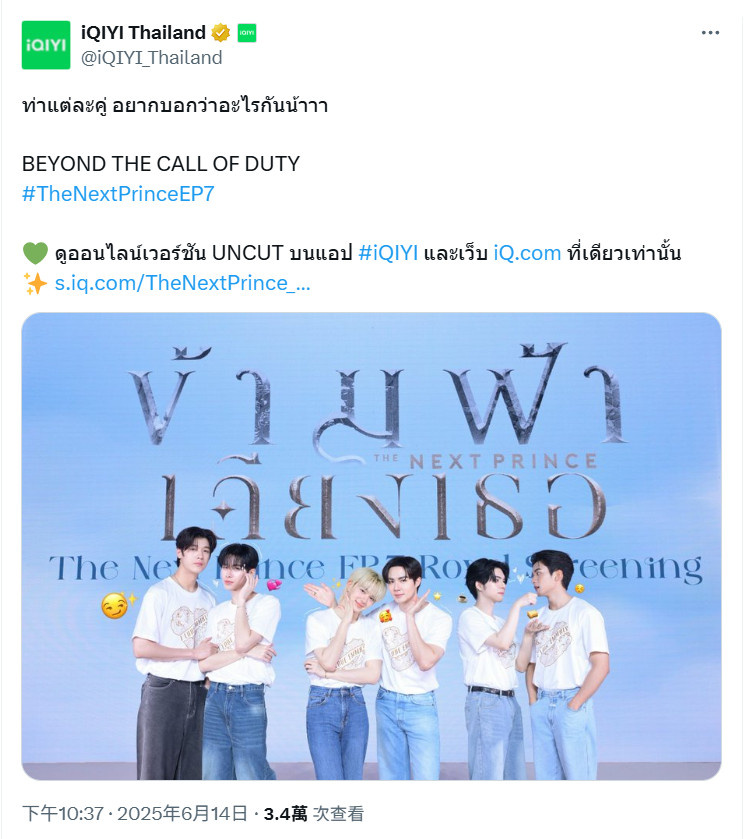Click the smirking emoji sticker in the photo
The image size is (744, 839).
point(116,606)
